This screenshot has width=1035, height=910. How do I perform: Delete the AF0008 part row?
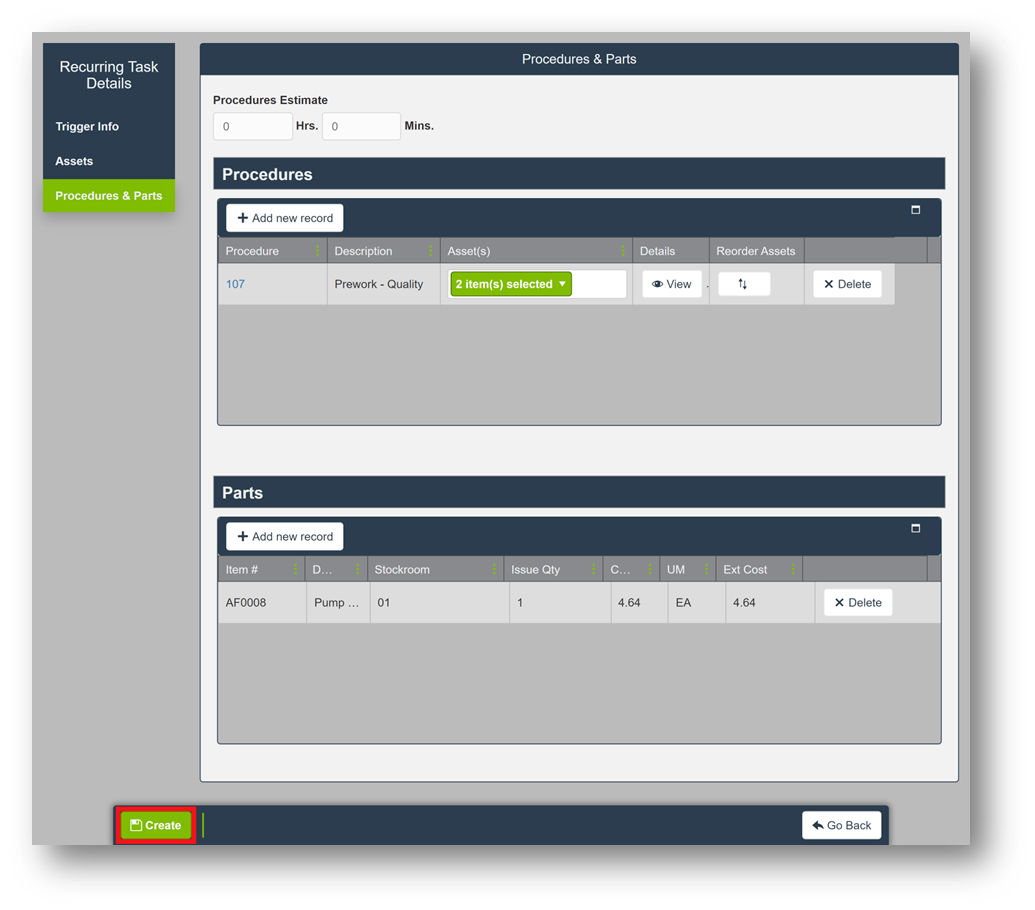pyautogui.click(x=857, y=603)
